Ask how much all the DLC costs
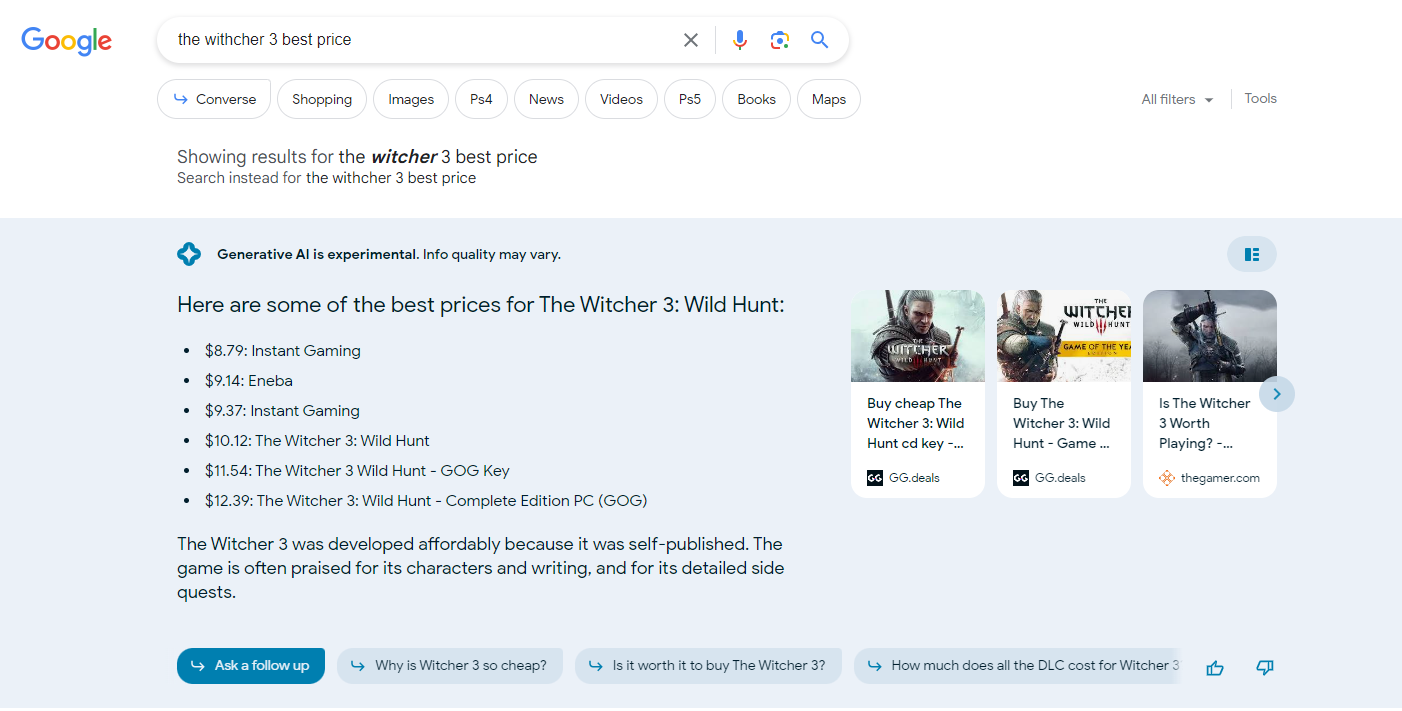Viewport: 1402px width, 711px height. coord(1017,666)
